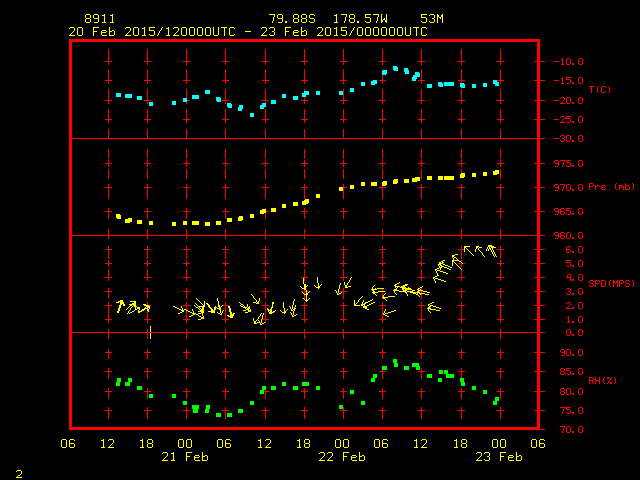The height and width of the screenshot is (480, 640).
Task: Click the 975.0 pressure tick
Action: 569,164
